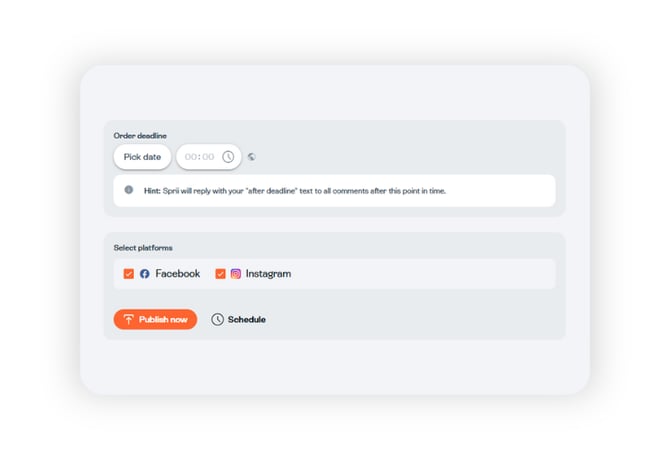The image size is (670, 460).
Task: Open the clock time picker icon
Action: (x=228, y=157)
